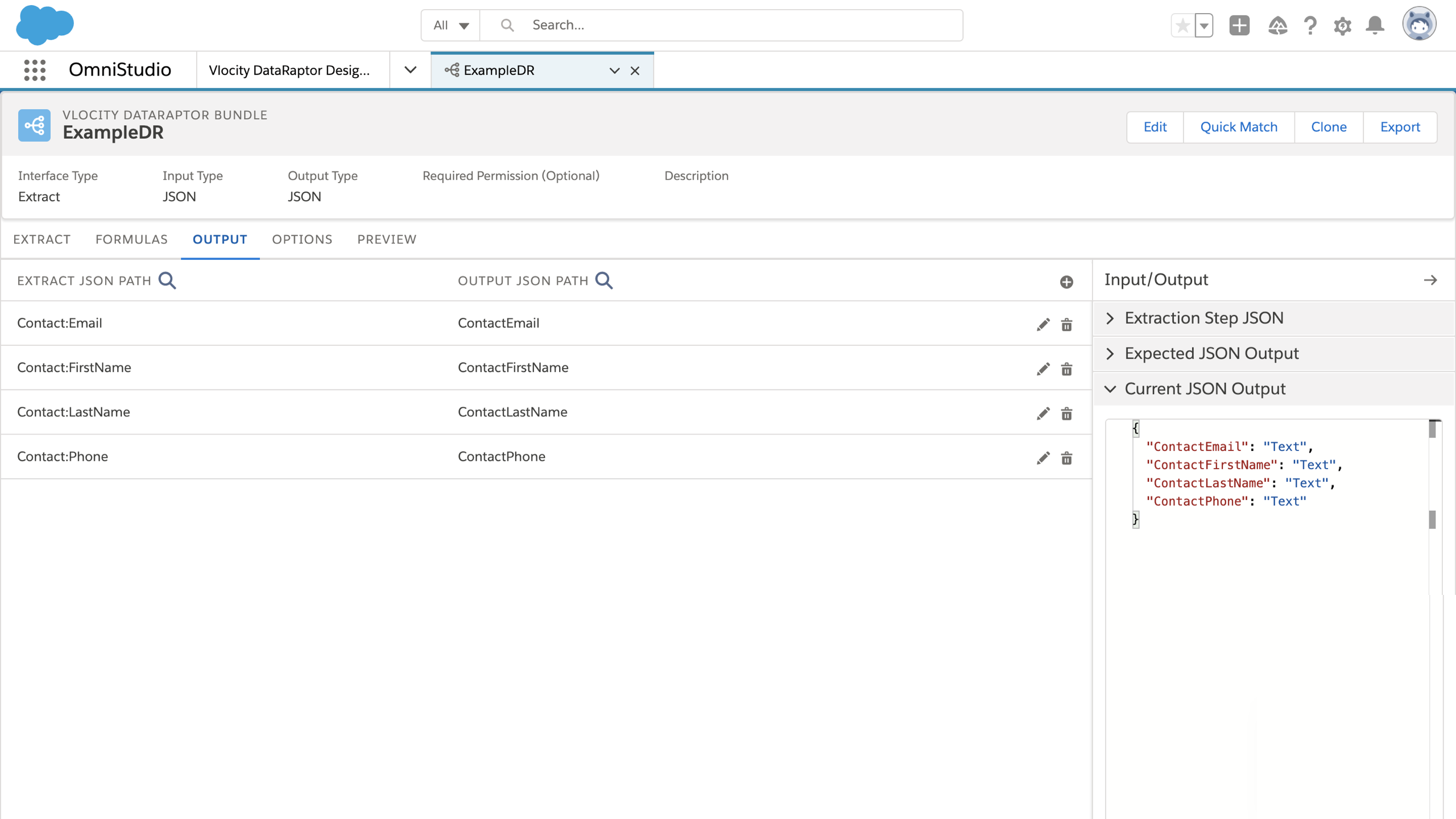Expand the Extraction Step JSON section
The height and width of the screenshot is (819, 1456).
tap(1110, 318)
